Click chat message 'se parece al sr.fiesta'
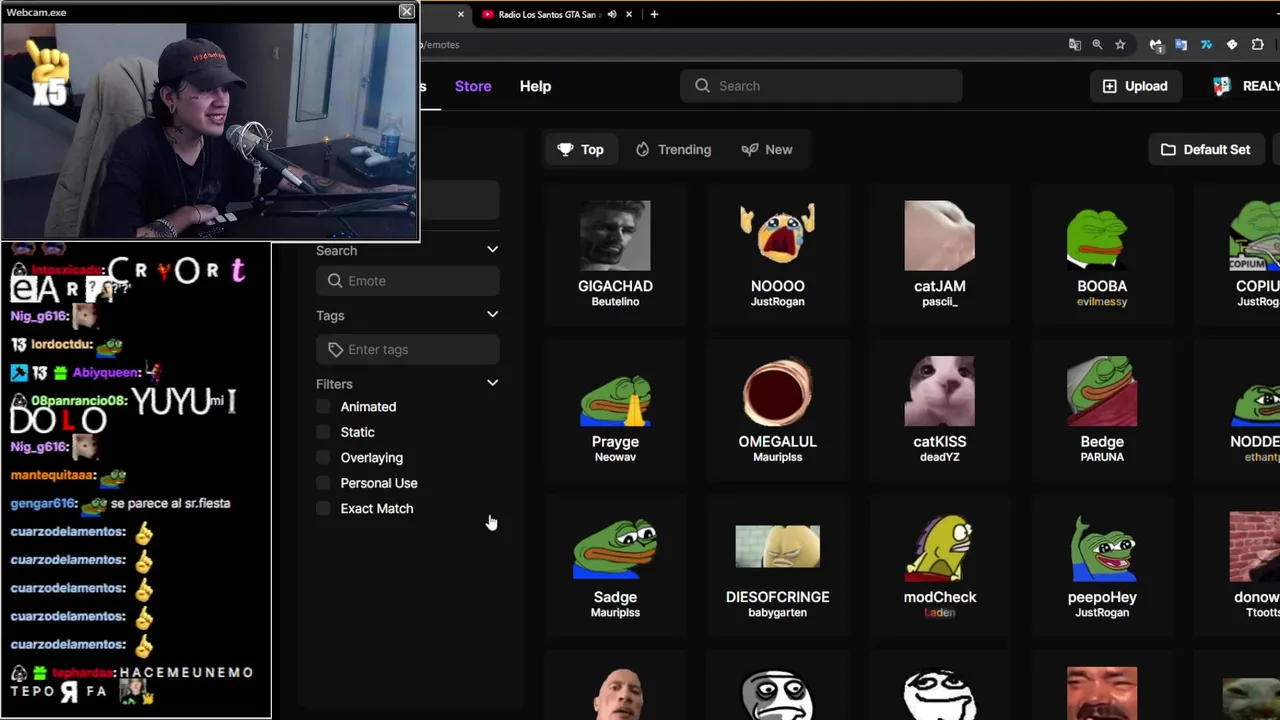The width and height of the screenshot is (1280, 720). click(171, 503)
